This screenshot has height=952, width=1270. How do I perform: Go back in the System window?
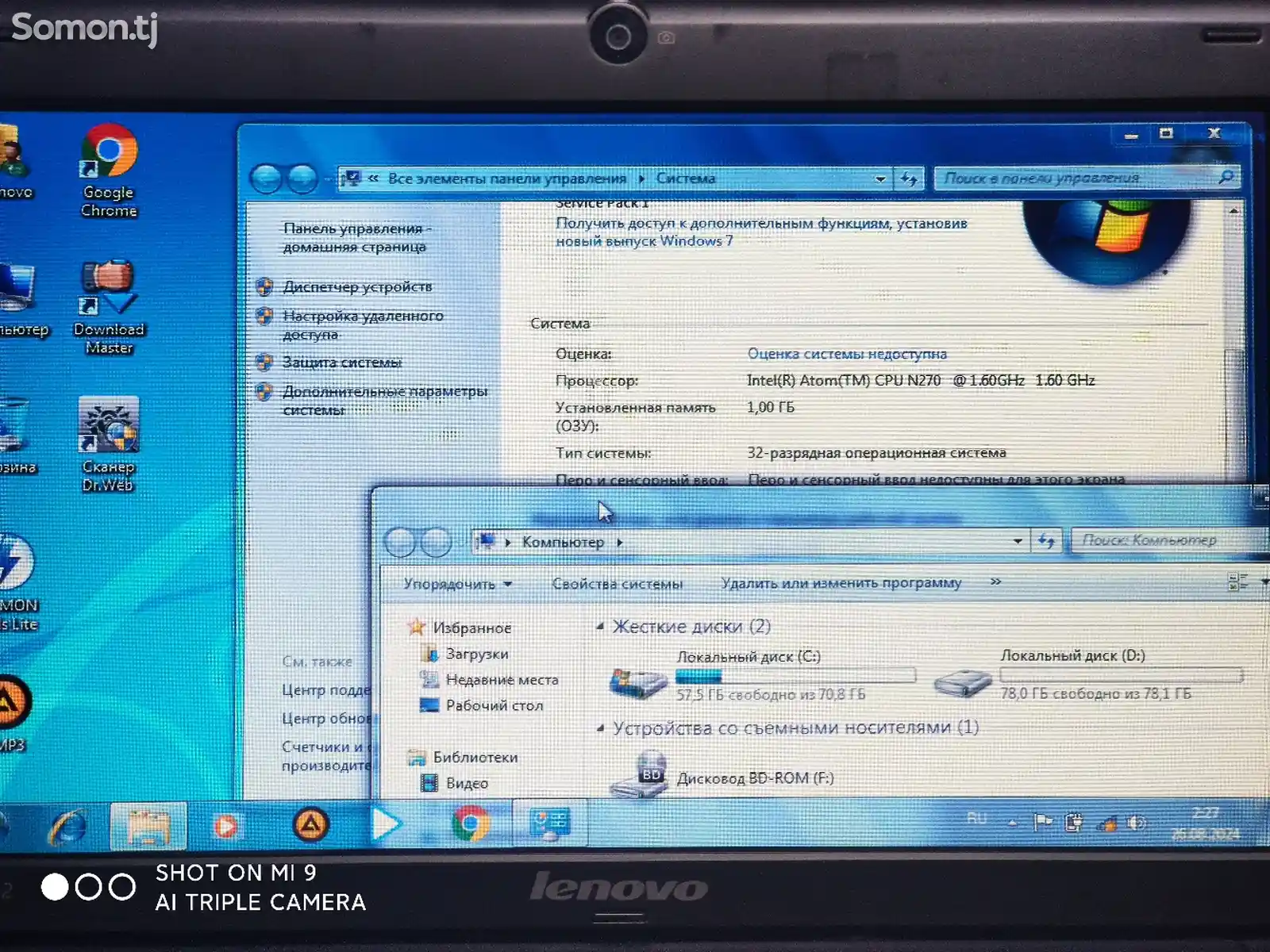pyautogui.click(x=267, y=179)
